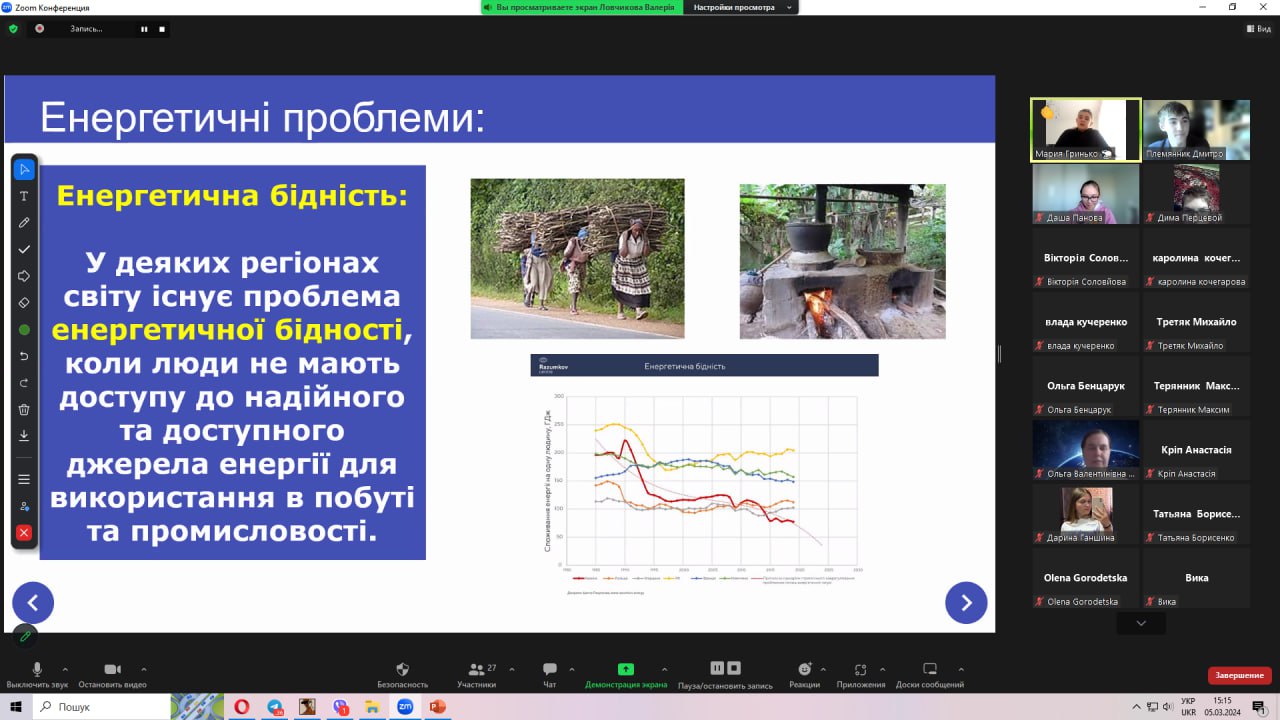Expand participant list with the down chevron
This screenshot has width=1280, height=720.
click(1141, 623)
